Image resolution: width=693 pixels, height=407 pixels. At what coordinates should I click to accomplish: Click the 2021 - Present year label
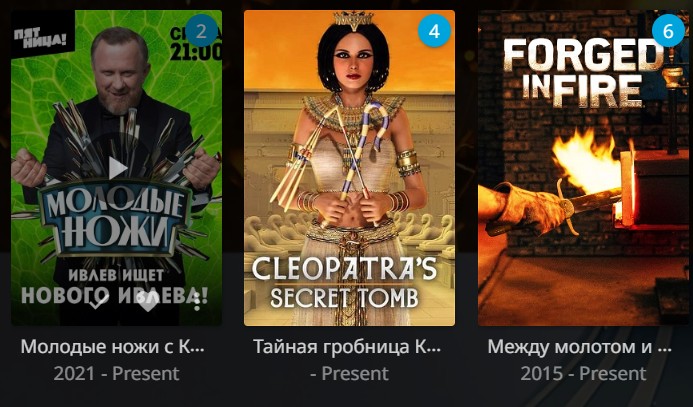(x=117, y=374)
